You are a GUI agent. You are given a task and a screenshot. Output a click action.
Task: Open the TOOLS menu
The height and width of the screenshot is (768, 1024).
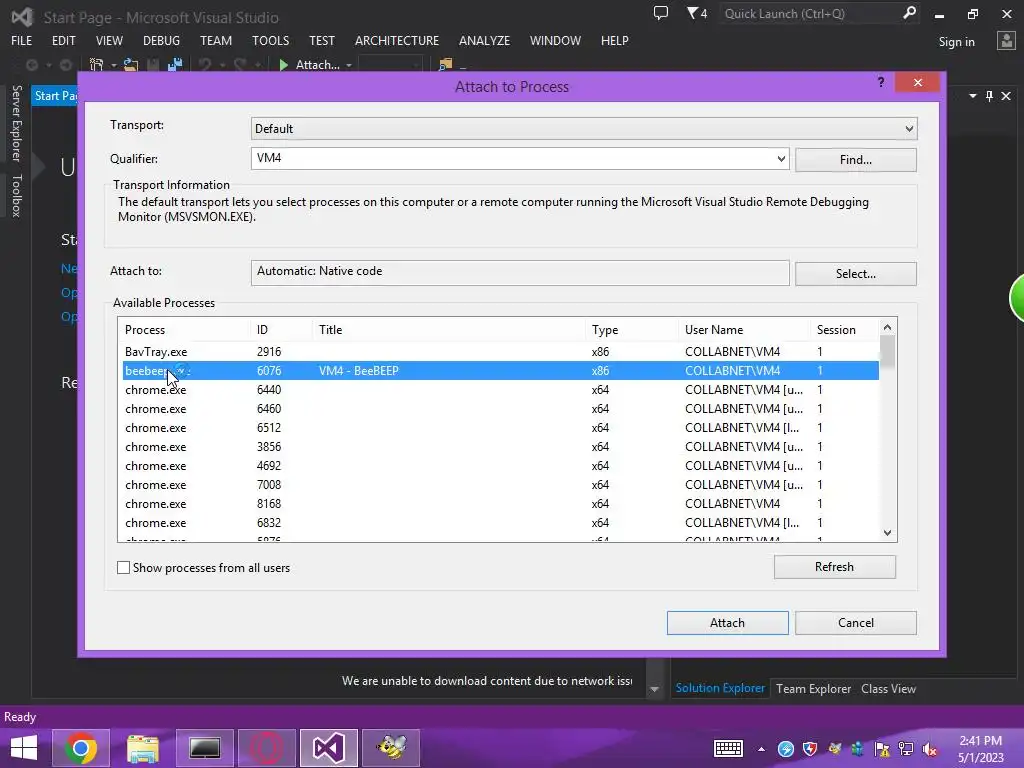point(270,40)
